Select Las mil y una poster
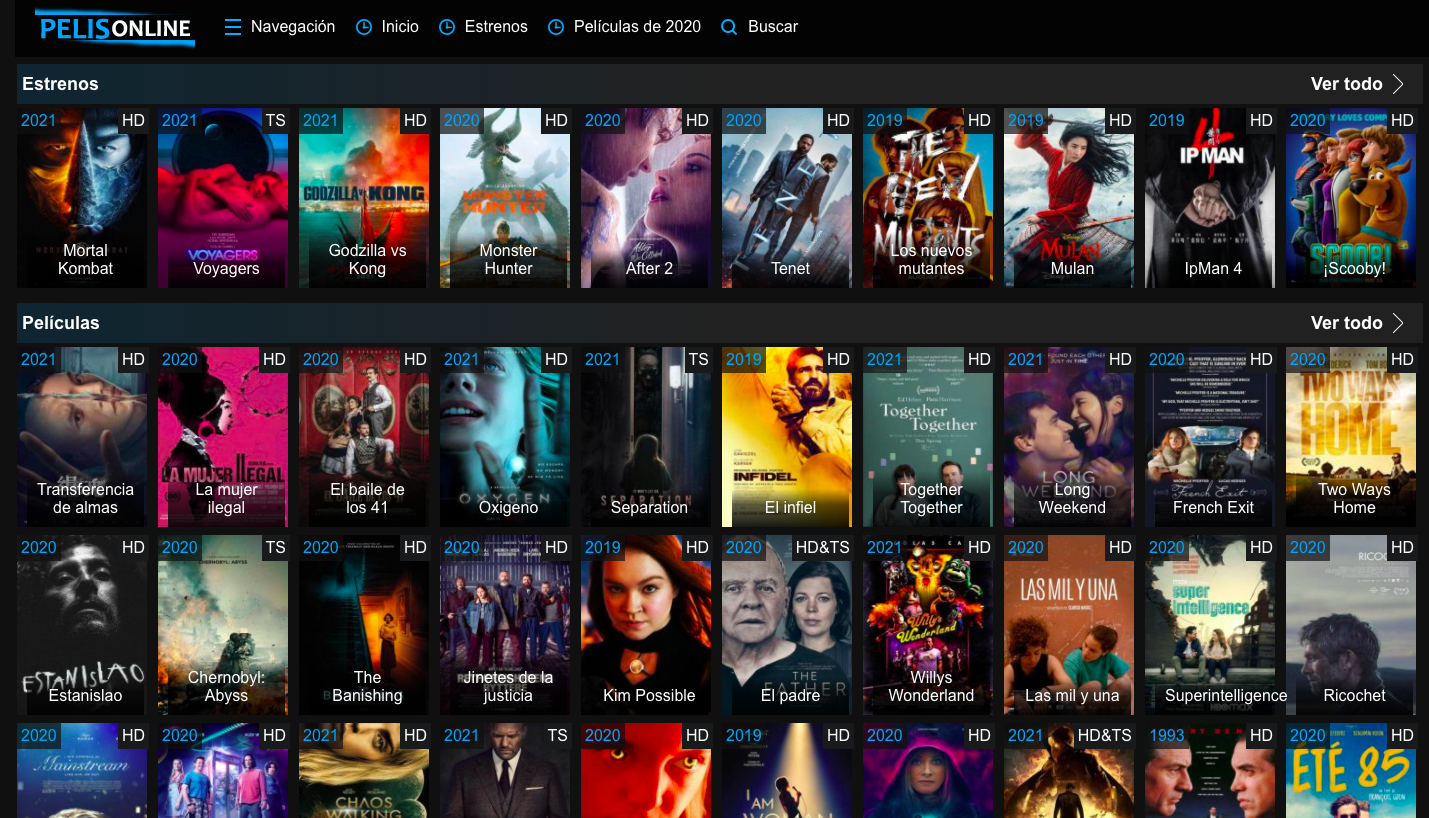The height and width of the screenshot is (818, 1429). click(x=1069, y=625)
